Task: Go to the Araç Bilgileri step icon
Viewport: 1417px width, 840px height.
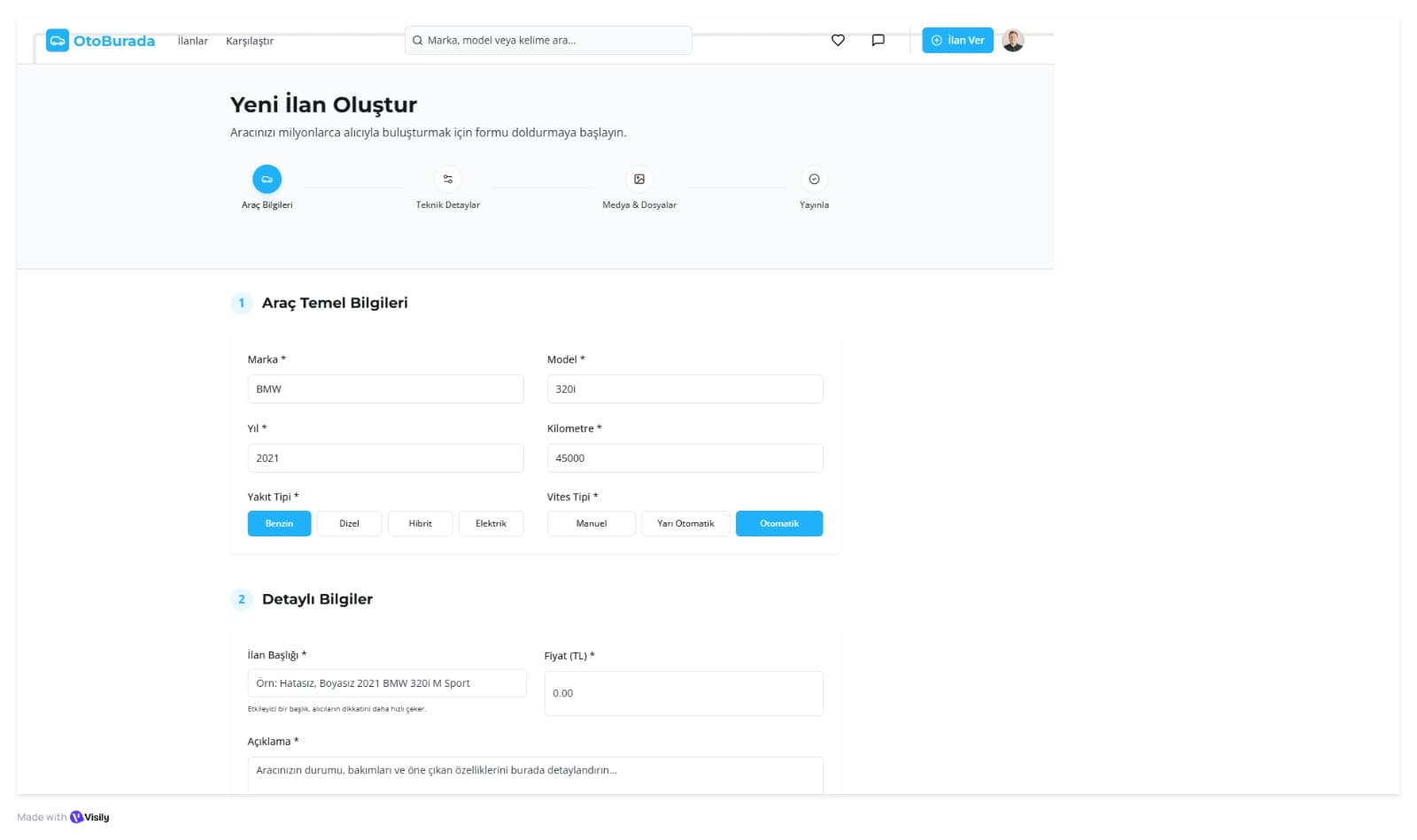Action: click(x=267, y=180)
